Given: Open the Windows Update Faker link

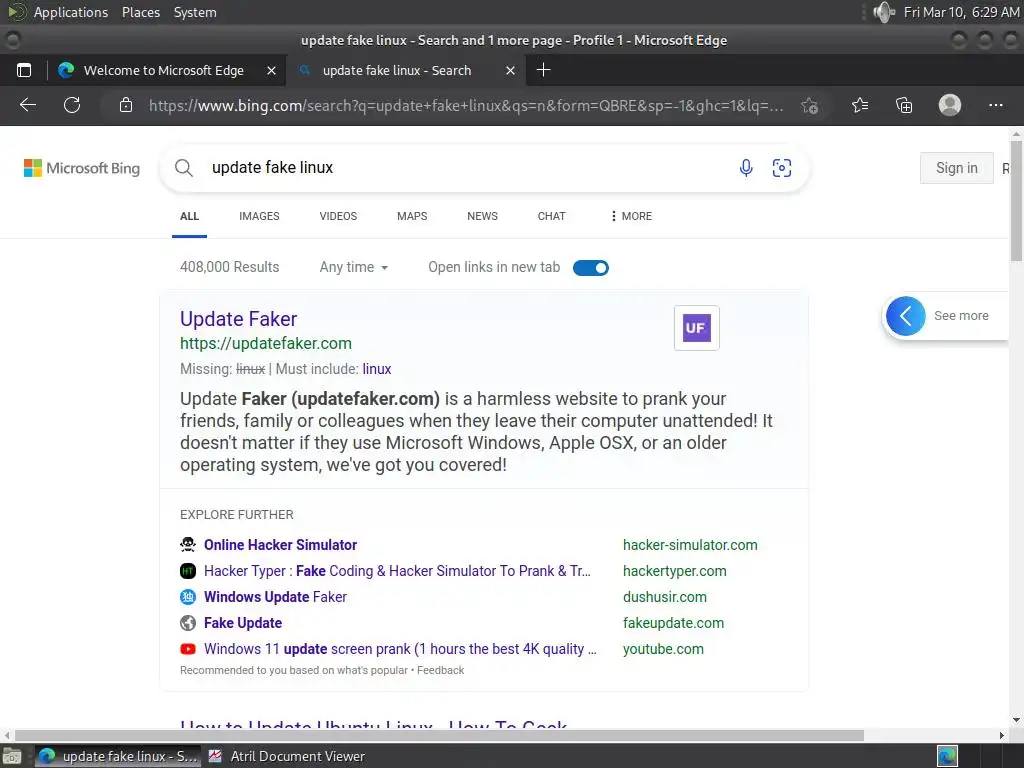Looking at the screenshot, I should click(x=276, y=597).
